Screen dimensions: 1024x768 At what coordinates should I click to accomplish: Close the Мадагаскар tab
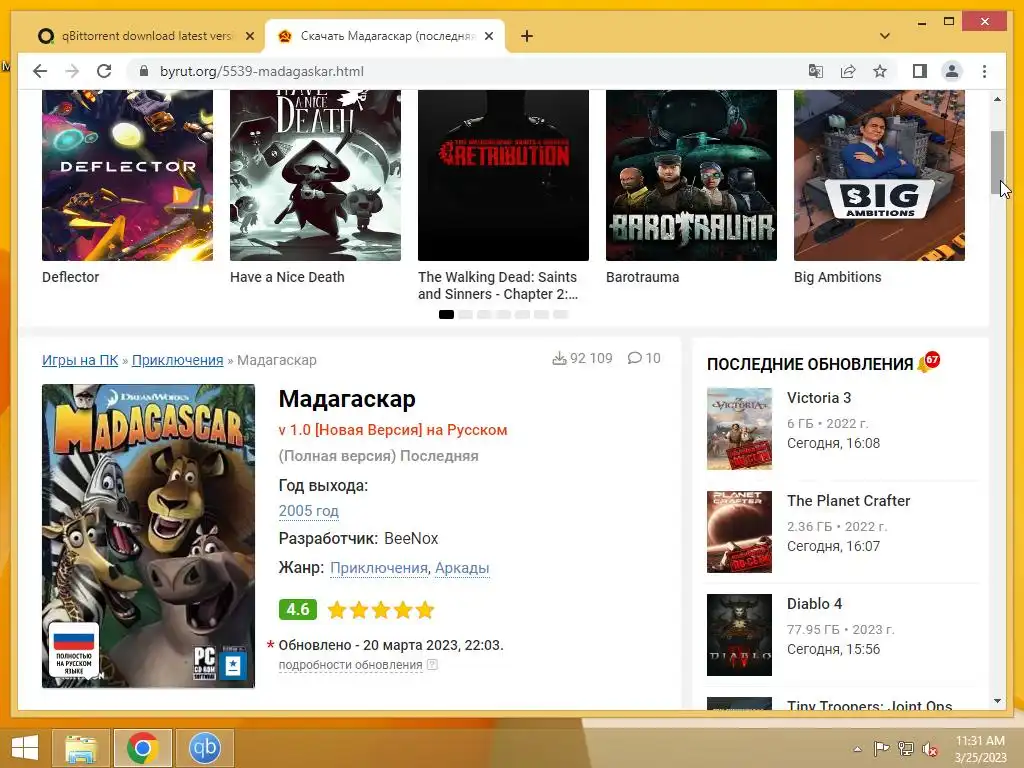(490, 36)
